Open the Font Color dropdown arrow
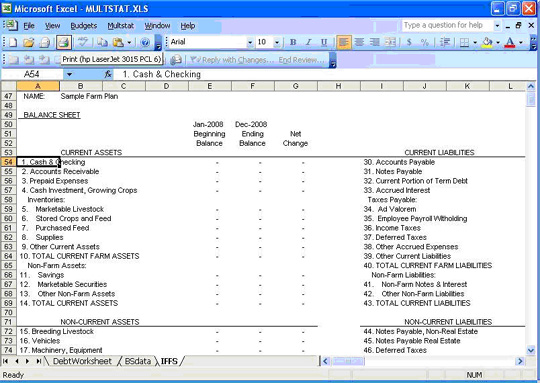 pos(520,43)
